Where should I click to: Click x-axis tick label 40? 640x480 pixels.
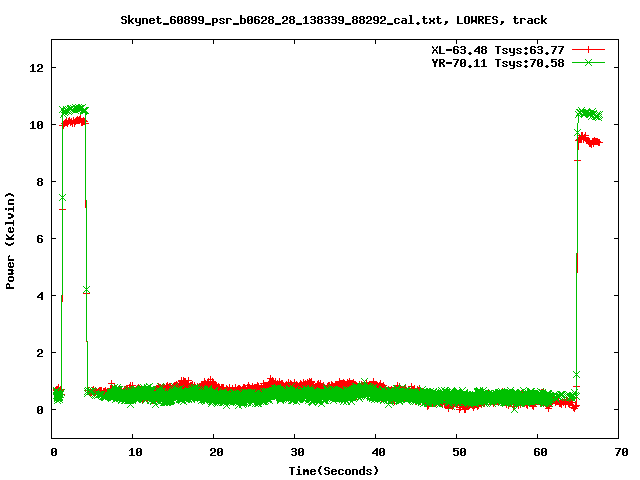pos(378,452)
